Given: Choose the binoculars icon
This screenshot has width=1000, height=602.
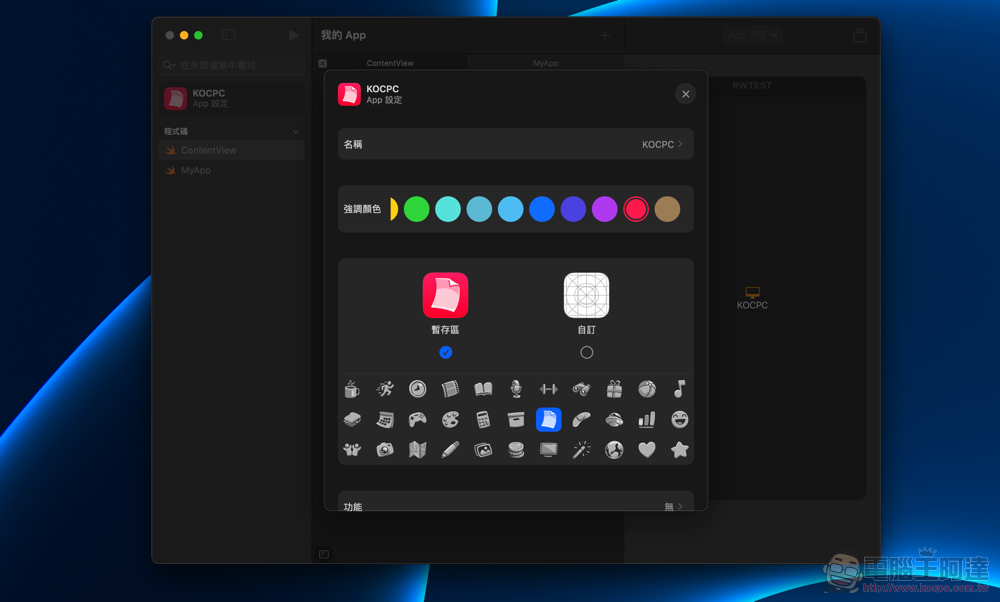Looking at the screenshot, I should point(581,389).
